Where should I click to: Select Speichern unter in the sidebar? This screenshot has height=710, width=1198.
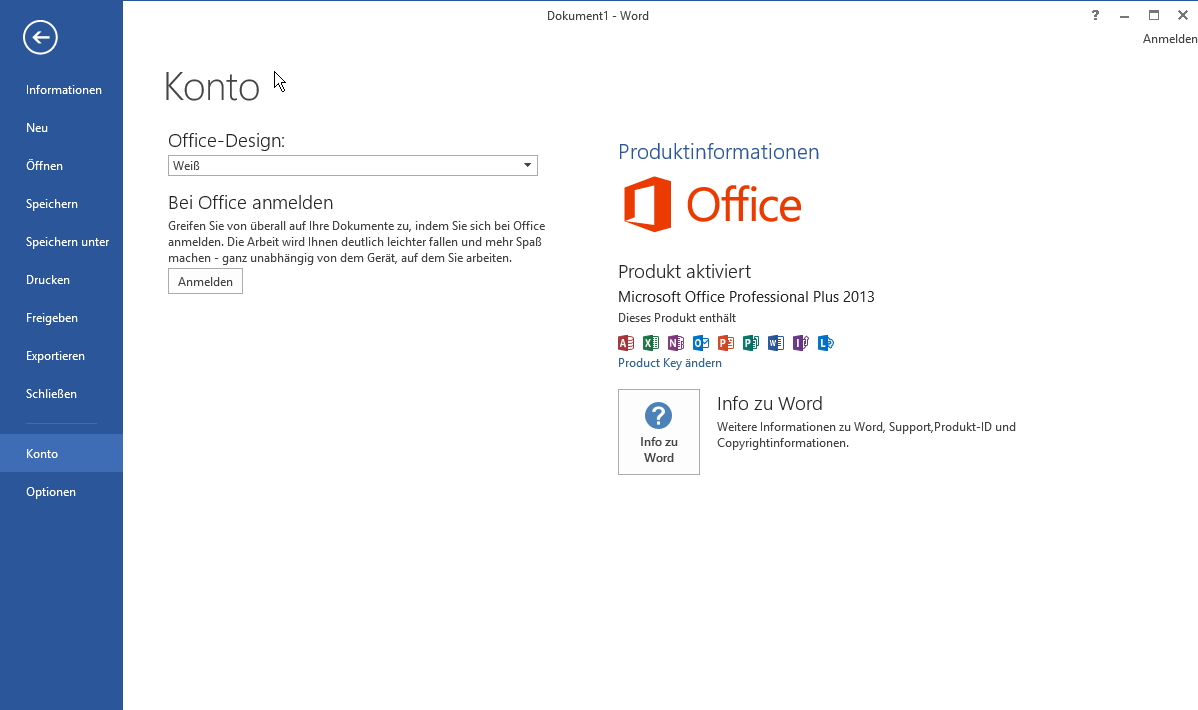(x=67, y=242)
